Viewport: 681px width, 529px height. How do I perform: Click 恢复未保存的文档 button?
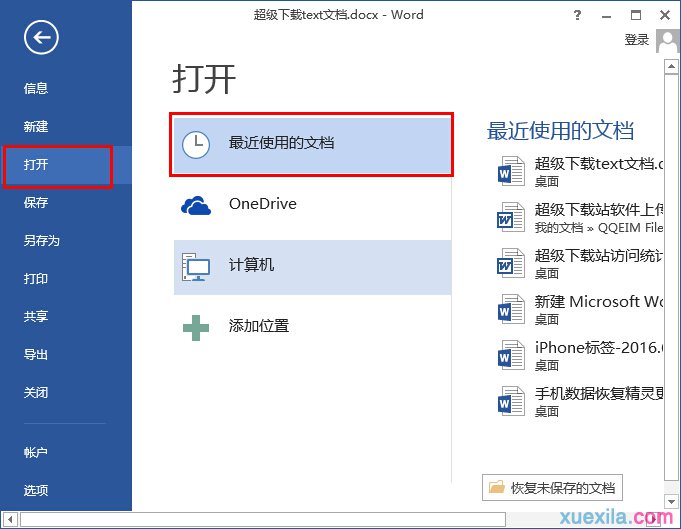[x=552, y=488]
